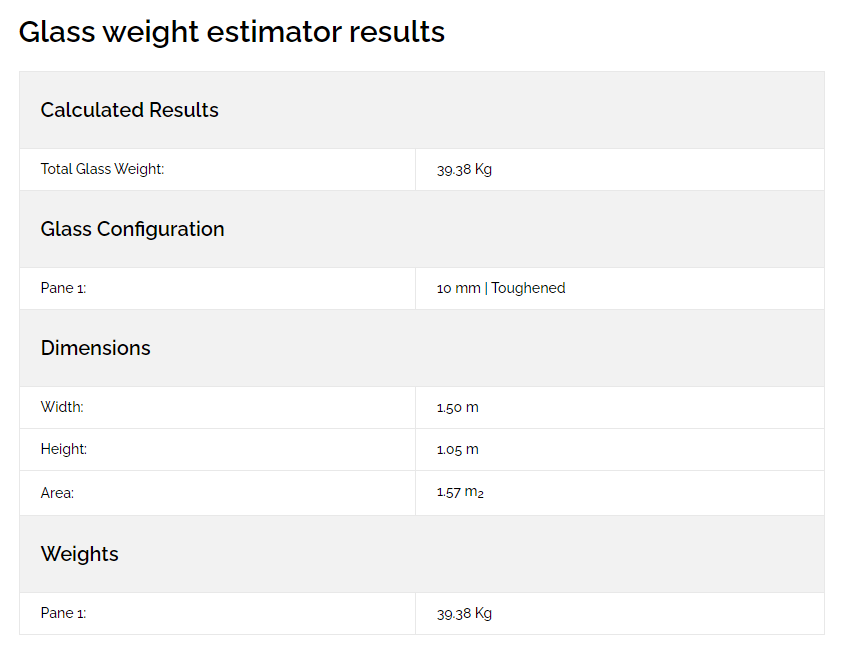853x665 pixels.
Task: Click the Glass weight estimator results heading
Action: [232, 32]
